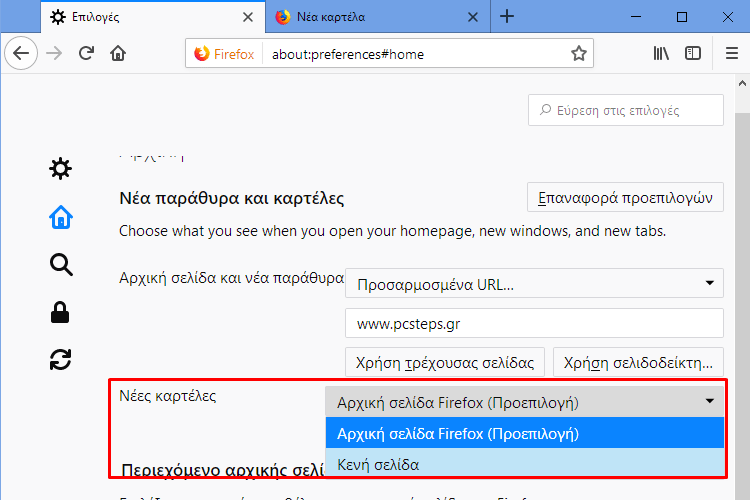
Task: Choose the Κενή σελίδα option
Action: coord(525,463)
